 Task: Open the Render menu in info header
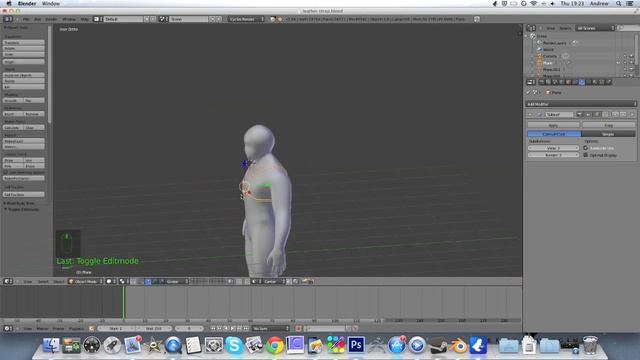pyautogui.click(x=51, y=19)
